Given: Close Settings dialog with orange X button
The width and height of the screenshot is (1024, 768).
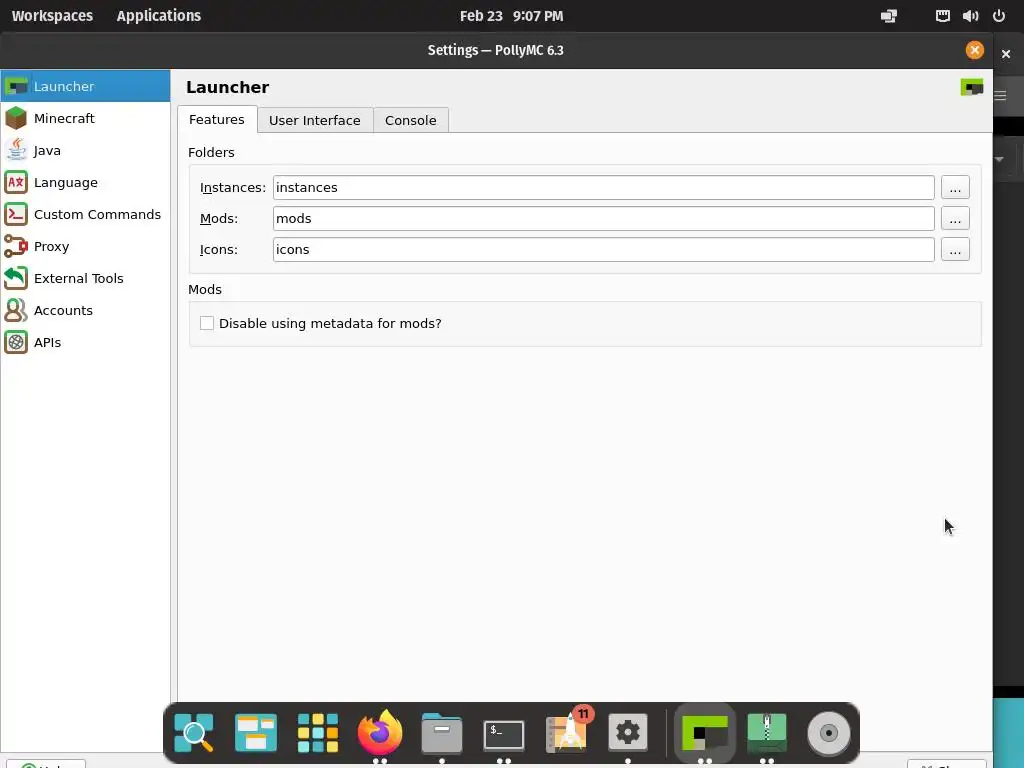Looking at the screenshot, I should click(x=974, y=50).
